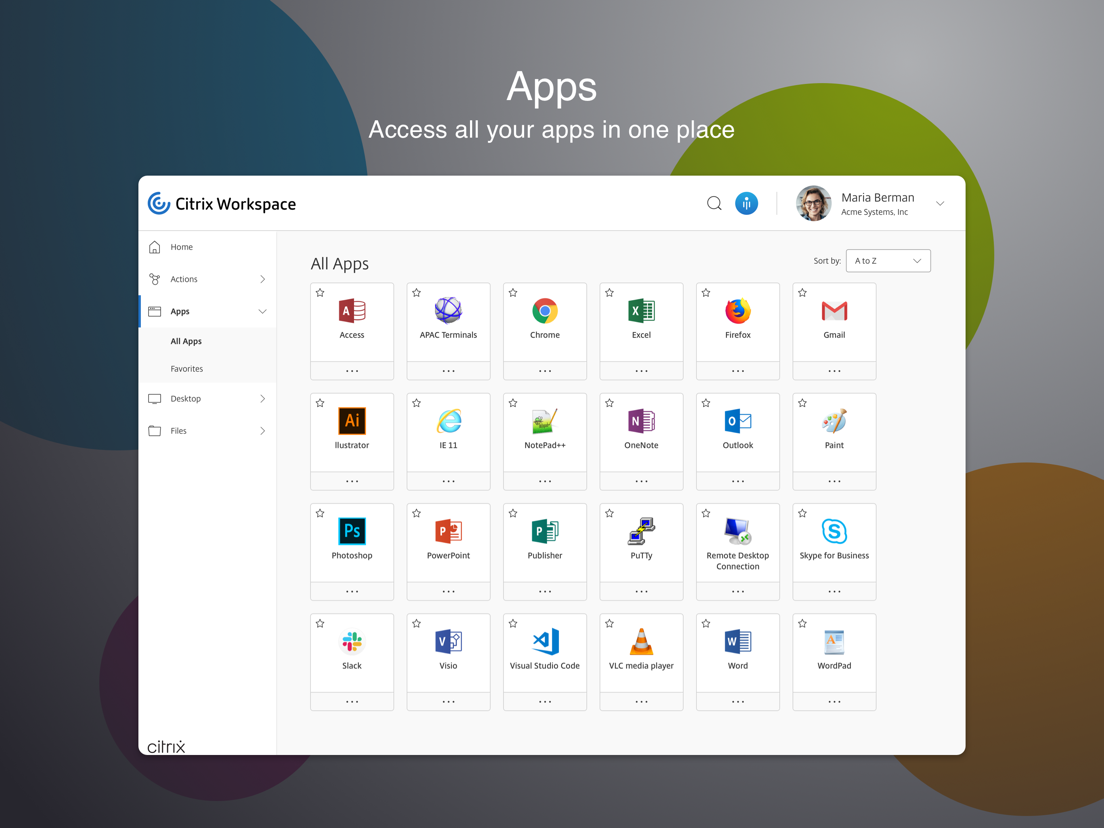Screen dimensions: 1104x828
Task: Click Maria Berman's profile photo
Action: (813, 203)
